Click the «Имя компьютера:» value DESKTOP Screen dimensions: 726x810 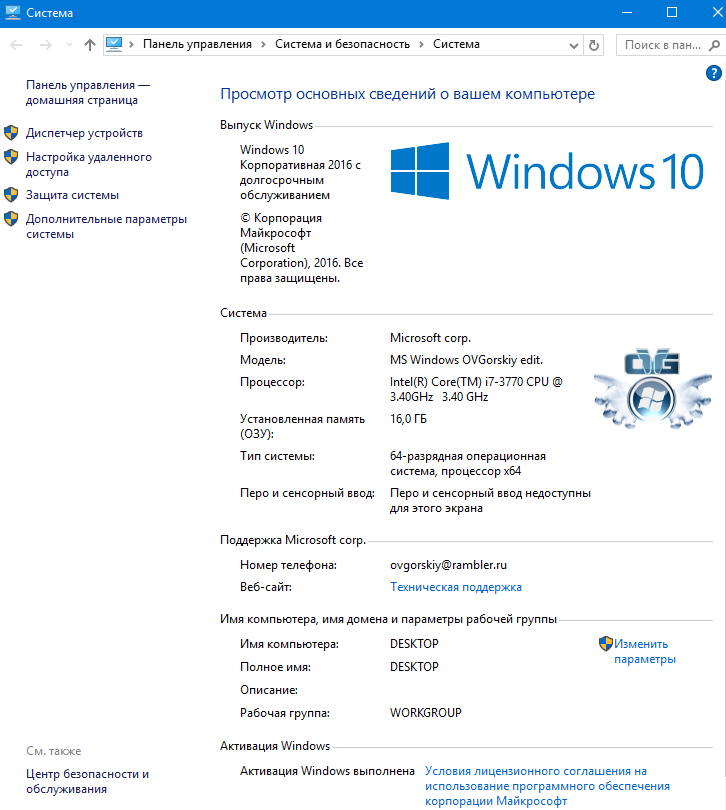pos(414,644)
